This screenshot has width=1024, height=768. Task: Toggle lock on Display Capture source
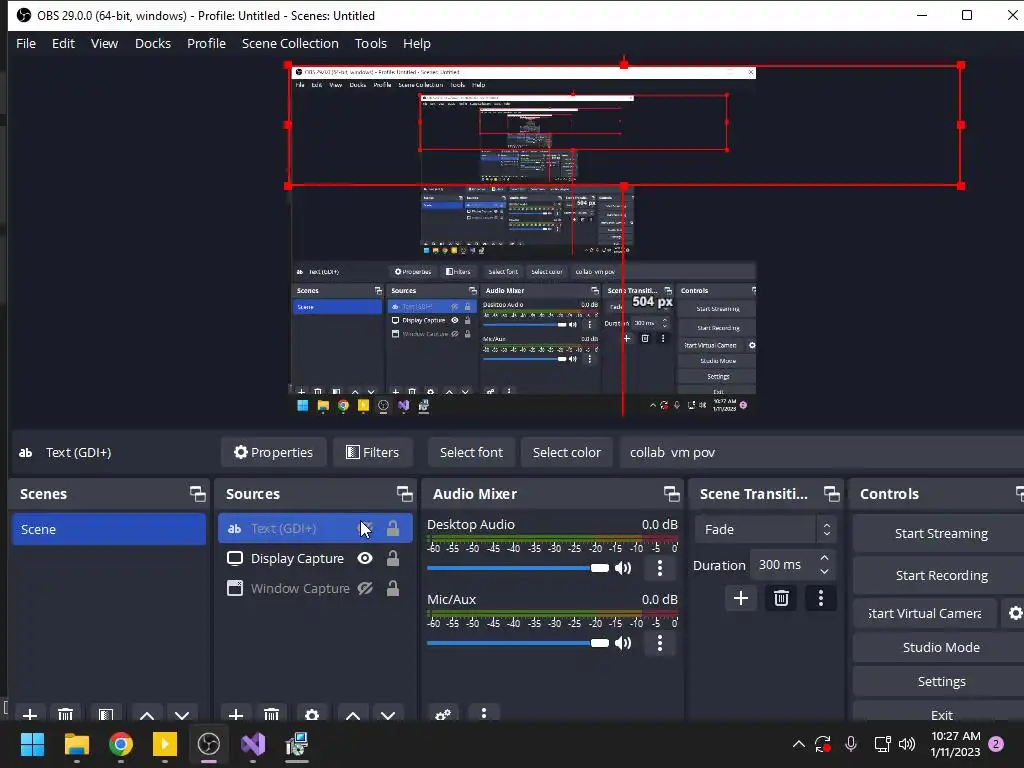point(392,558)
